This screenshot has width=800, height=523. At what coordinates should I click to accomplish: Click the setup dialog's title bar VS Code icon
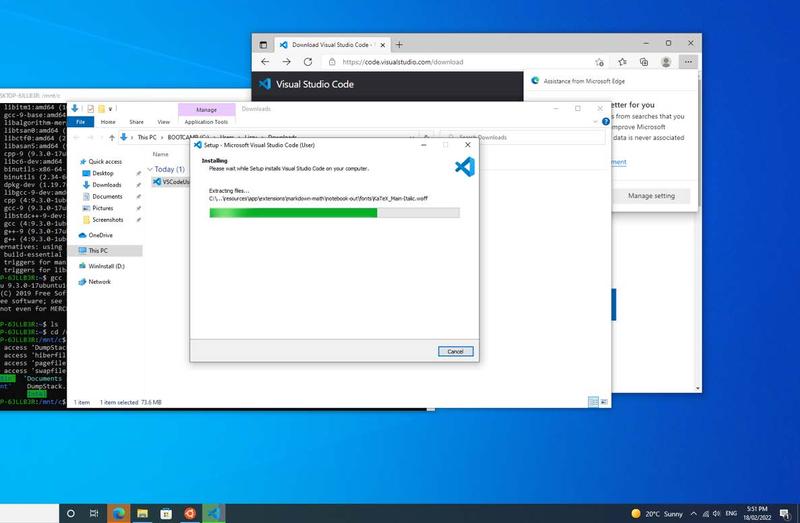click(197, 145)
